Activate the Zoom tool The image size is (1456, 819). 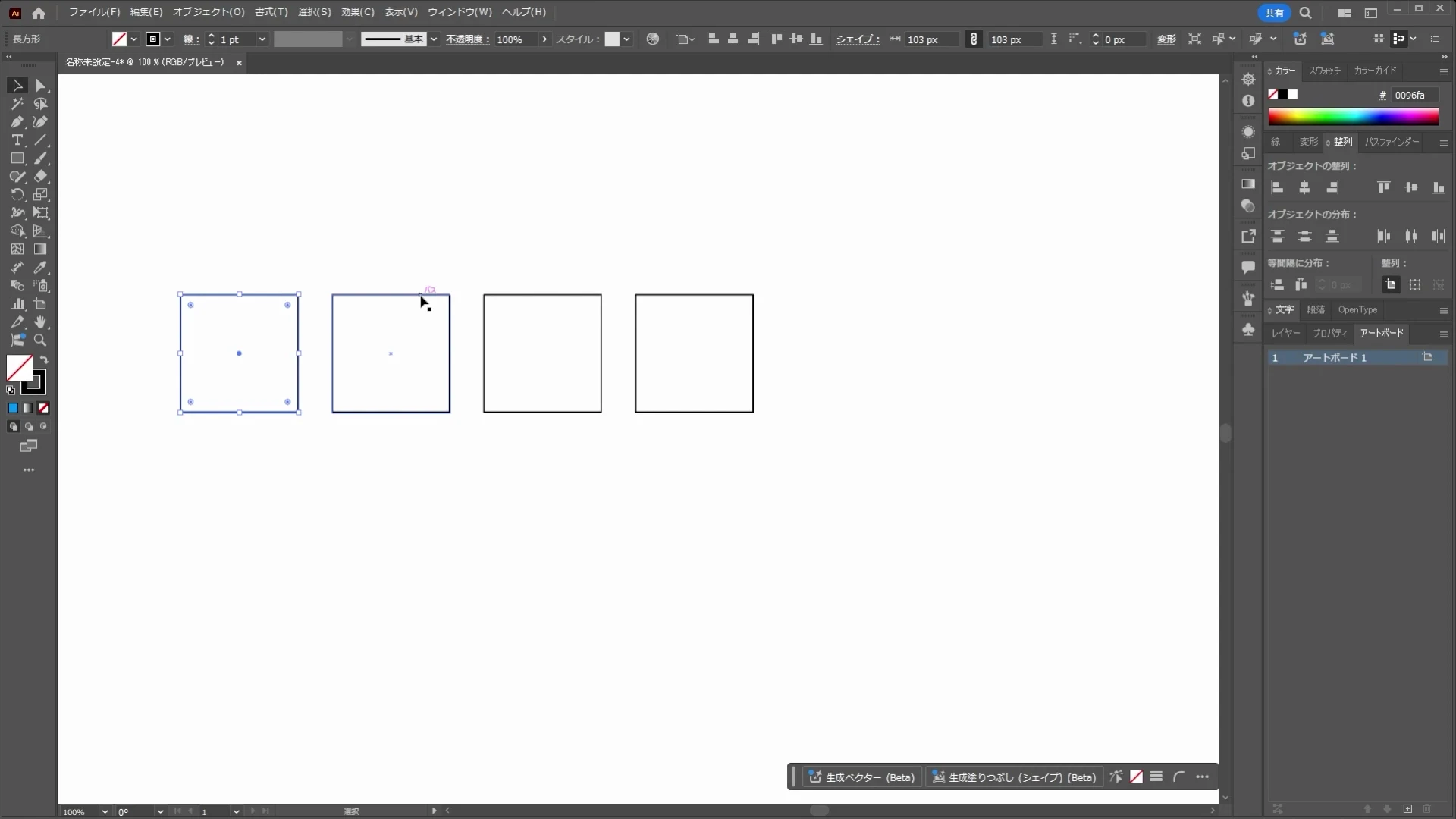click(41, 340)
